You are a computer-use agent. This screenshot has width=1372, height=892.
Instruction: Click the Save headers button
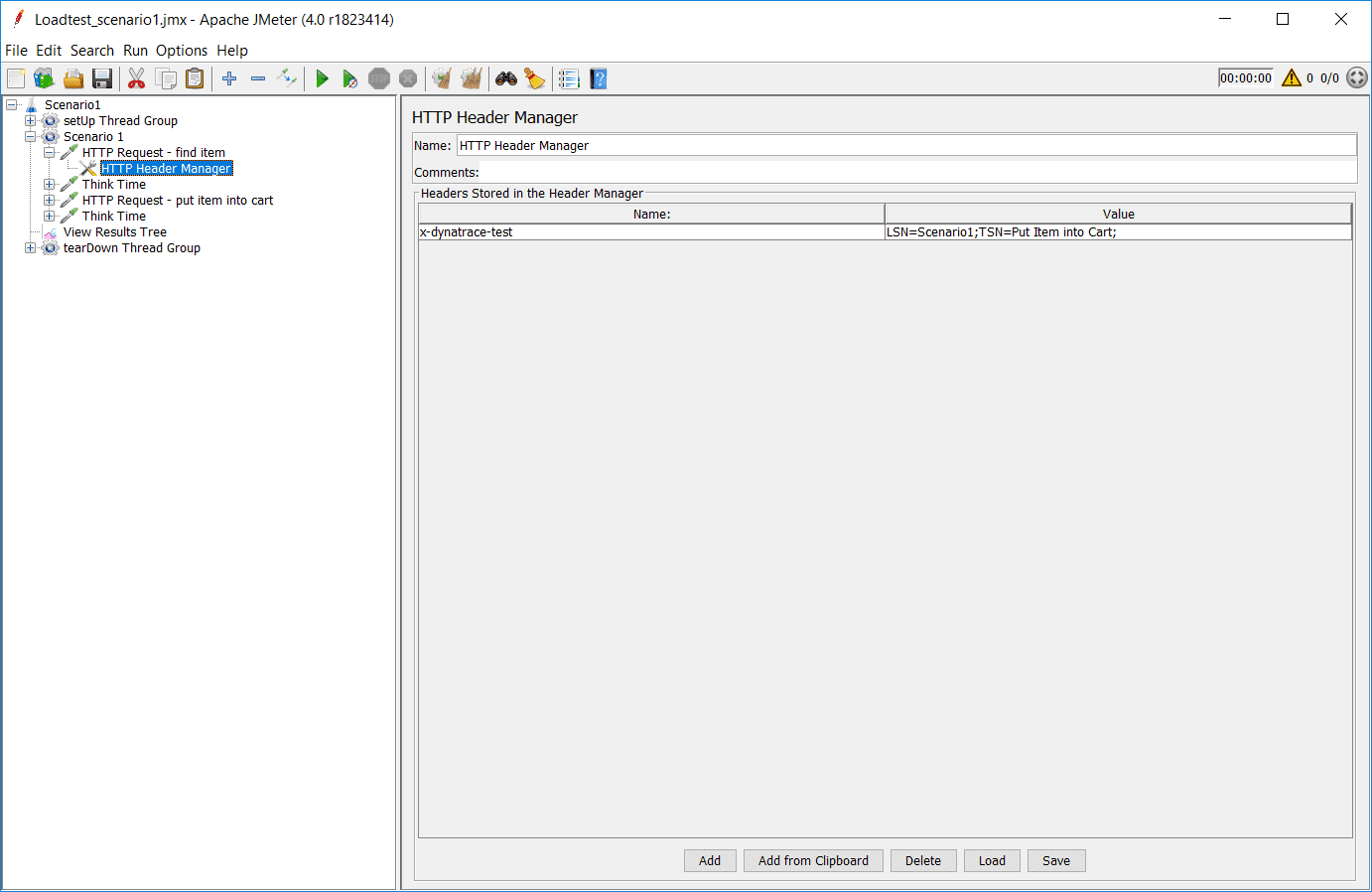point(1056,861)
